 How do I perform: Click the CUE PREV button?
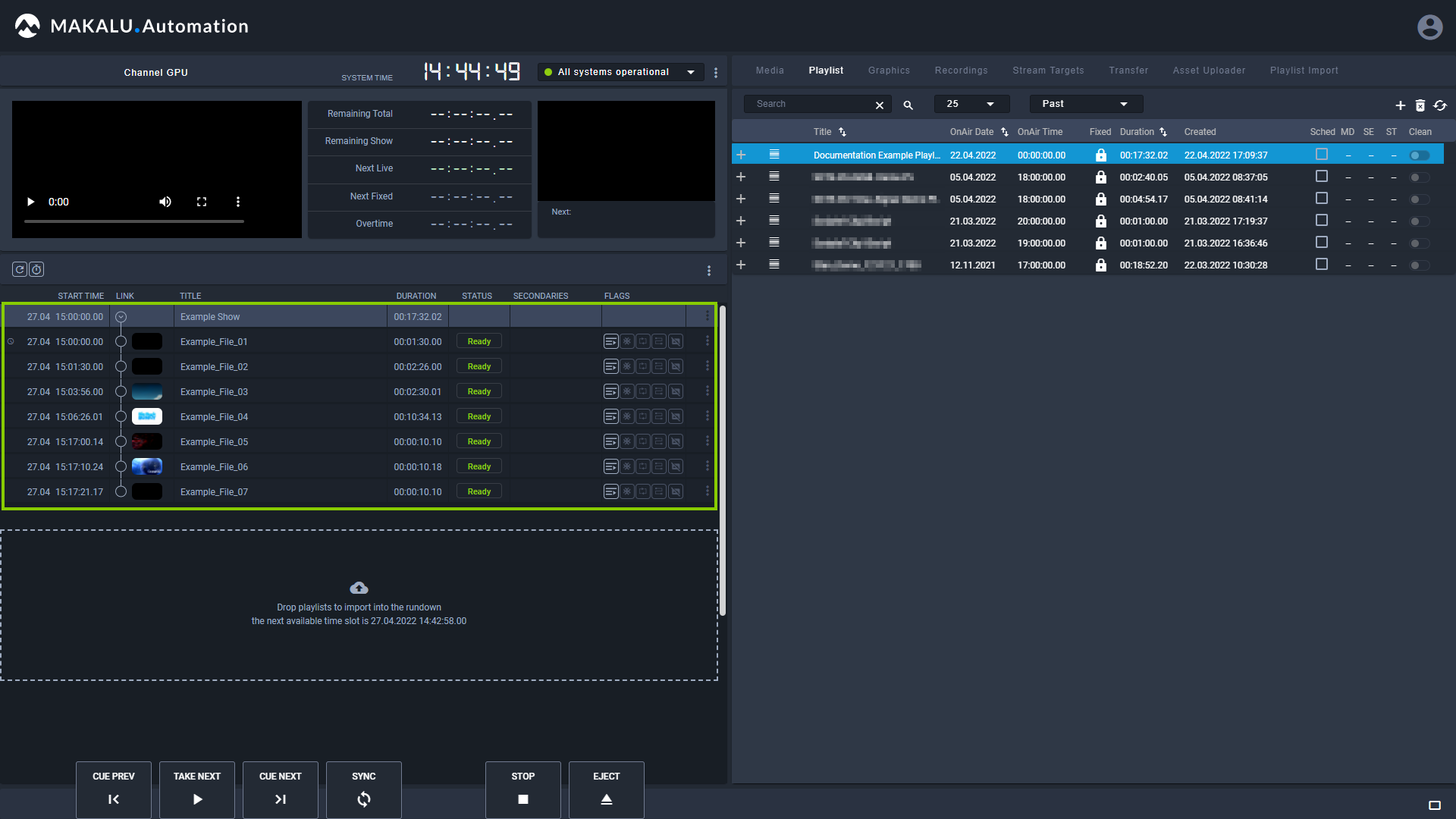click(x=114, y=789)
